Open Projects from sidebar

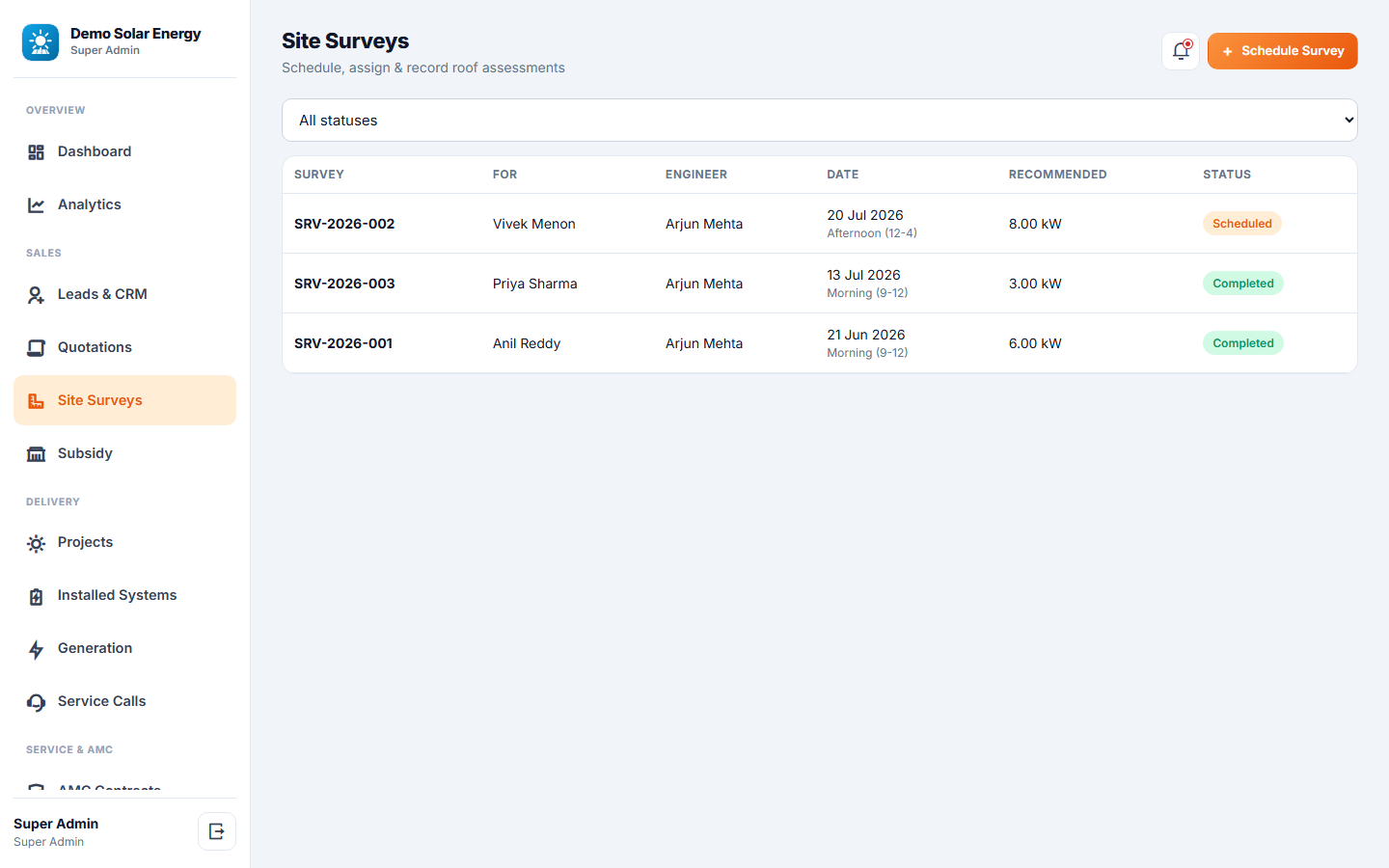[124, 542]
